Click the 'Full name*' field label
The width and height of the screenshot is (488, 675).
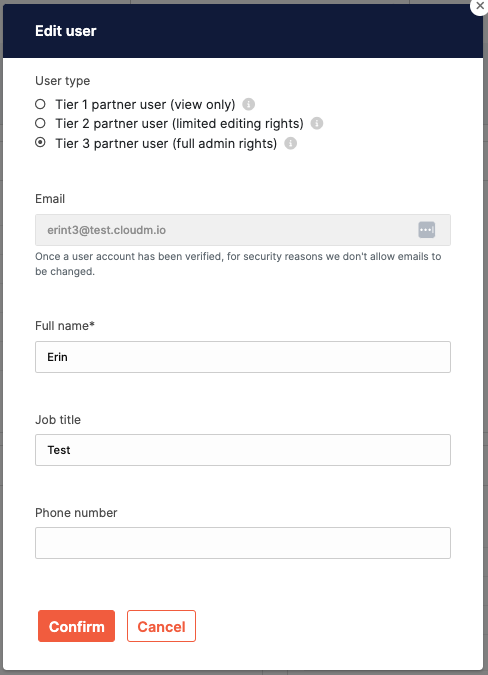[65, 326]
